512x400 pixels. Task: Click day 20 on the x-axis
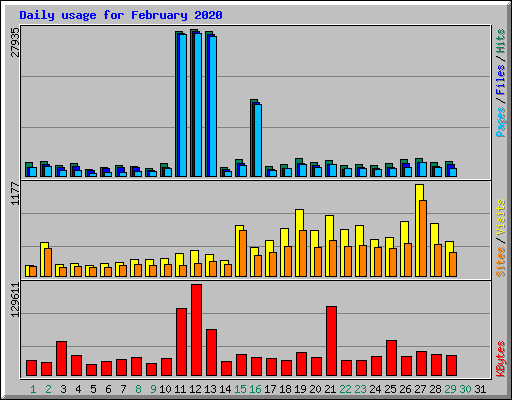(315, 389)
